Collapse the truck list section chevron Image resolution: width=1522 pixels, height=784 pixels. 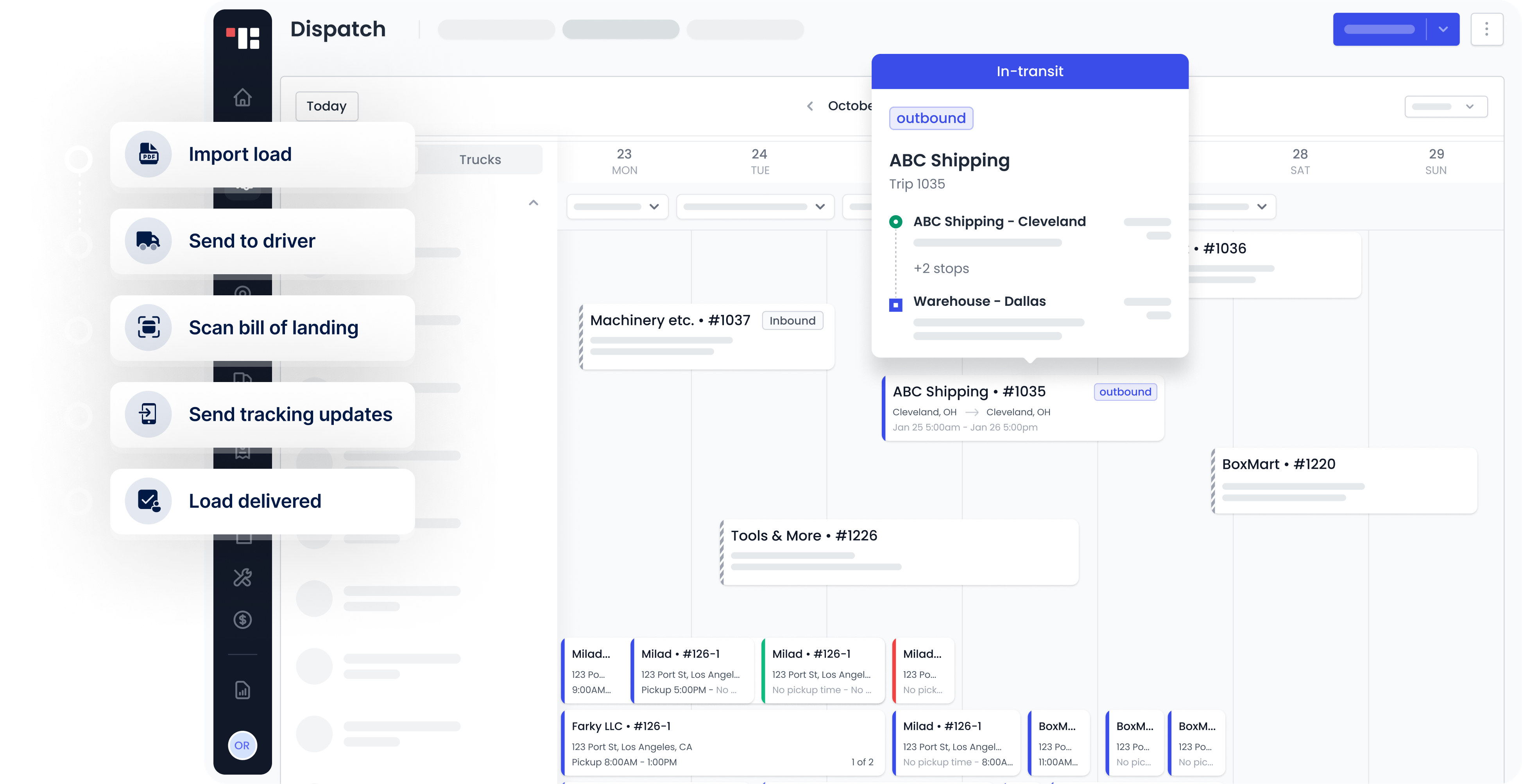534,202
